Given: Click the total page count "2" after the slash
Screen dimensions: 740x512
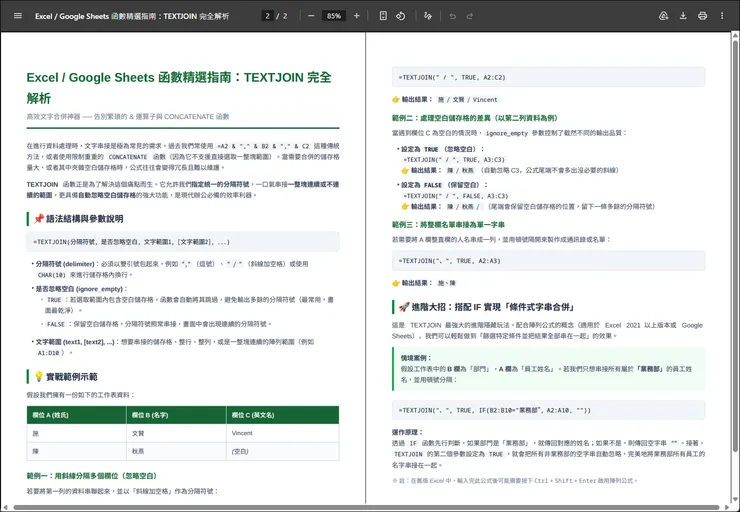Looking at the screenshot, I should [285, 16].
